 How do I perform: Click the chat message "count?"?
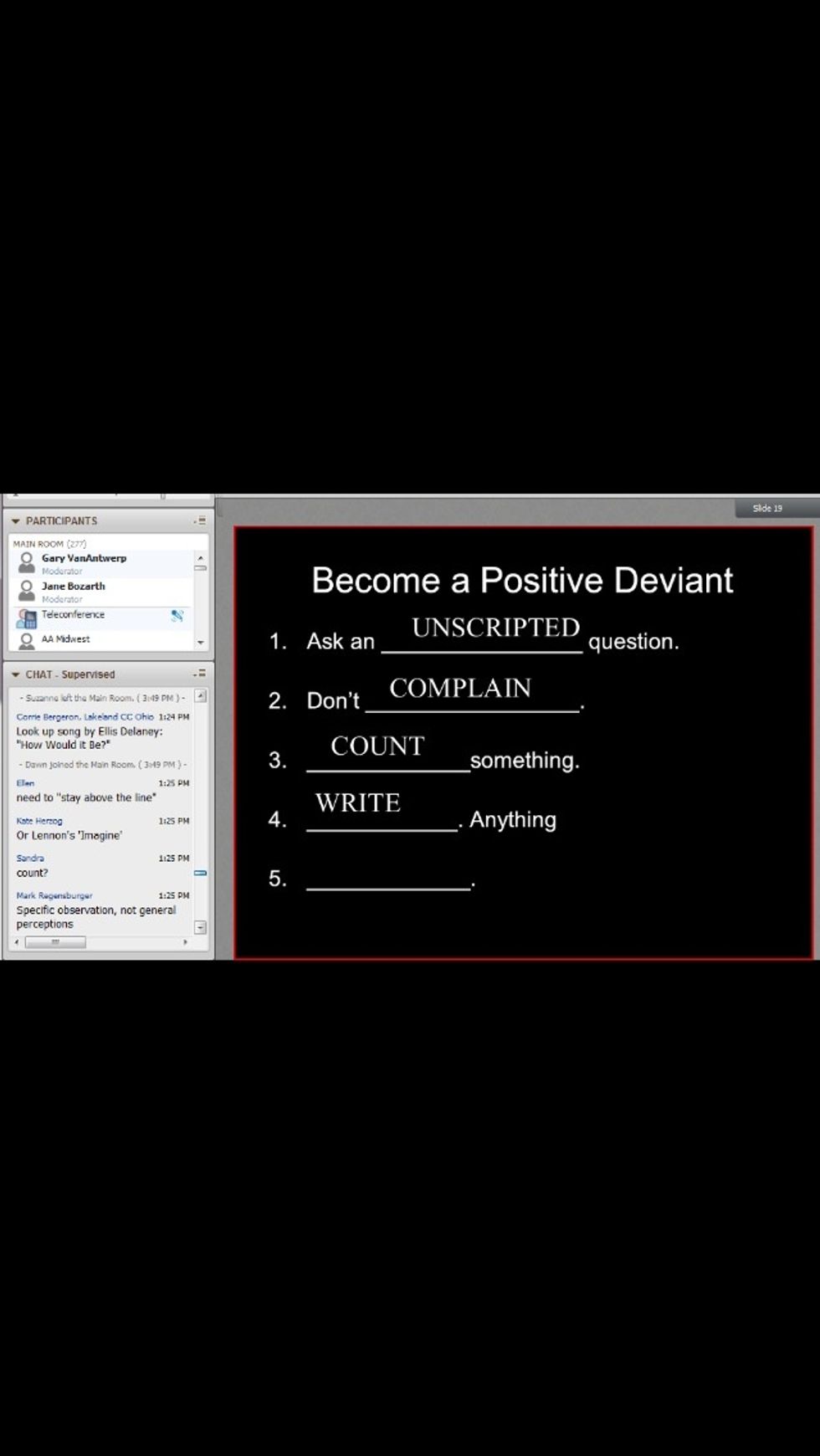[32, 873]
